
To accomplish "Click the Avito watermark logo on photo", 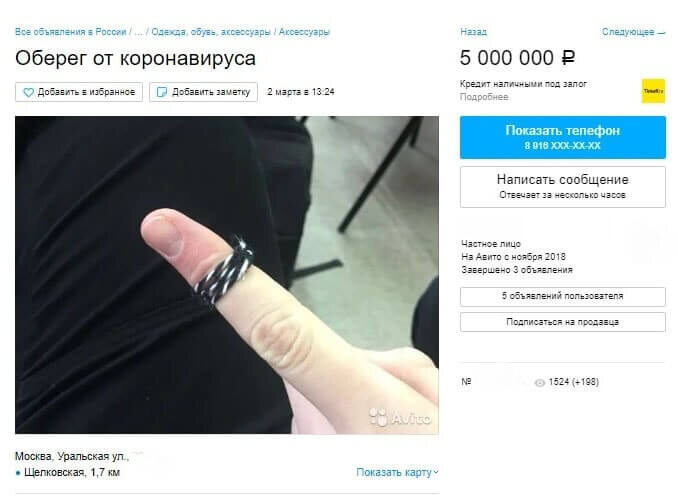I will click(x=401, y=418).
